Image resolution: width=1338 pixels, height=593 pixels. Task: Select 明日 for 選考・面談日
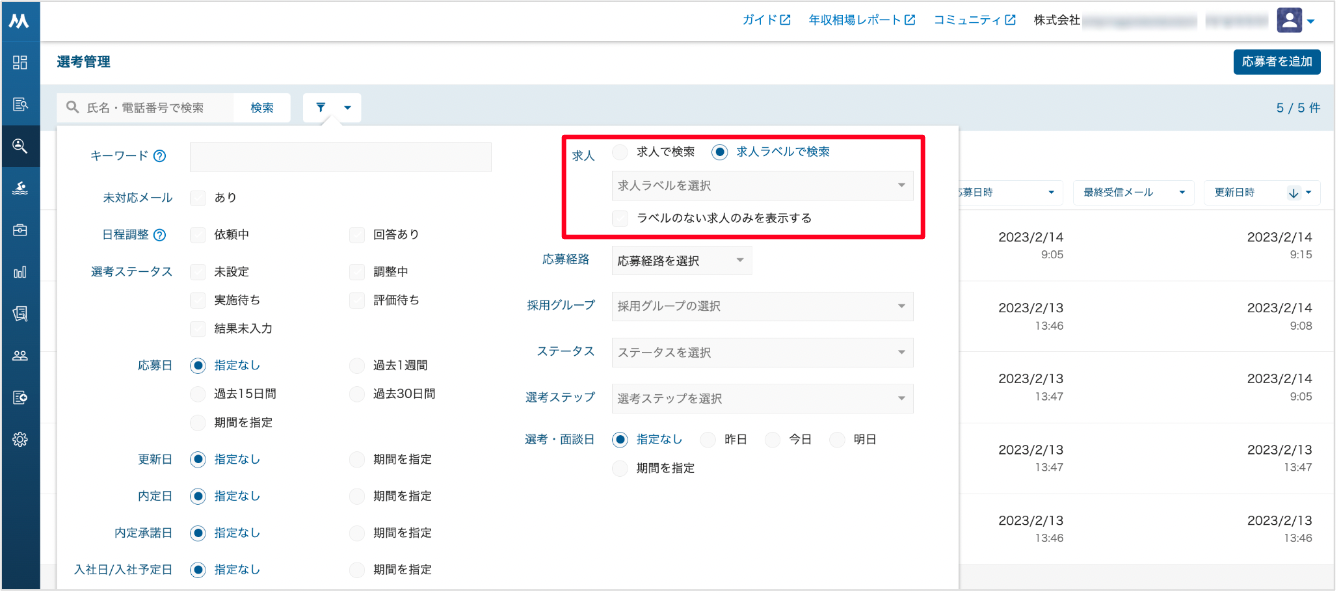(x=837, y=439)
